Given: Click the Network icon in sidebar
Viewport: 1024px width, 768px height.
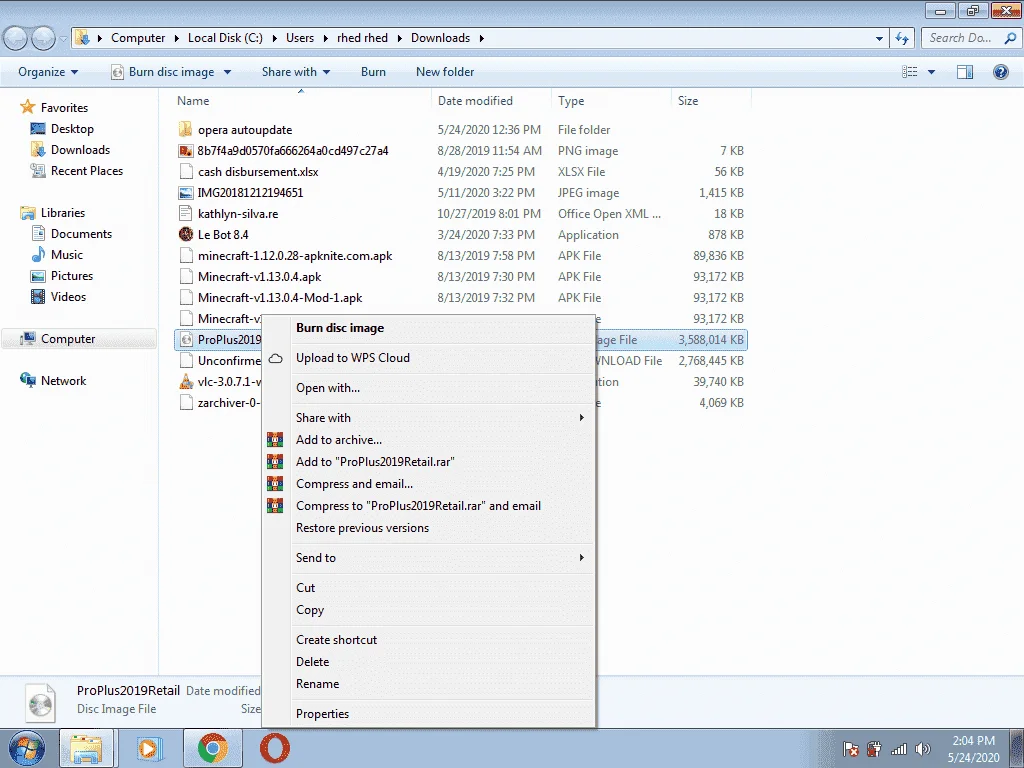Looking at the screenshot, I should [27, 381].
